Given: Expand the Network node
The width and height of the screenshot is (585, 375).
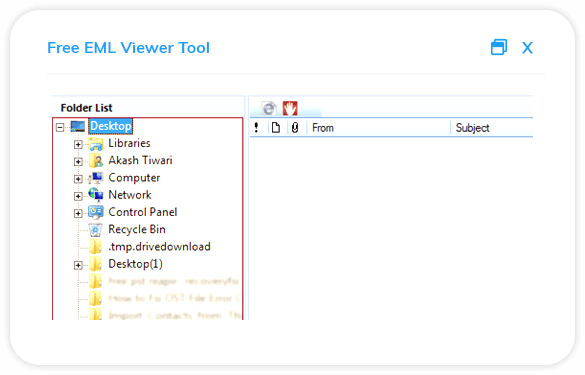Looking at the screenshot, I should (78, 196).
